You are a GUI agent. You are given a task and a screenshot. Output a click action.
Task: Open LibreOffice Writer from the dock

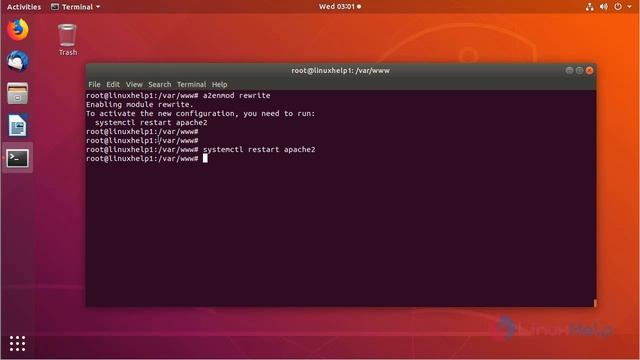pyautogui.click(x=18, y=125)
